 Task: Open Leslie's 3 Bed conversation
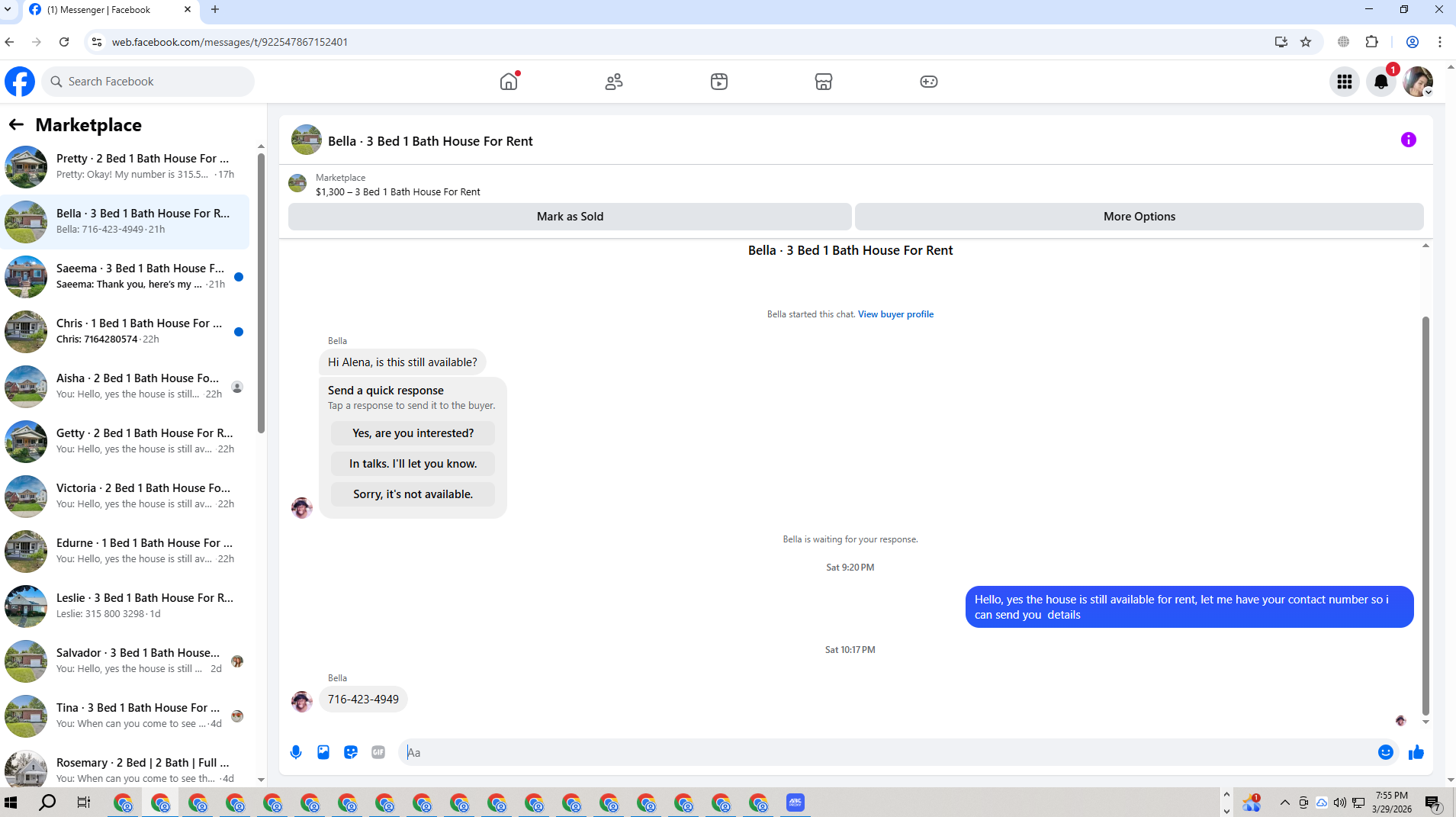pos(125,606)
